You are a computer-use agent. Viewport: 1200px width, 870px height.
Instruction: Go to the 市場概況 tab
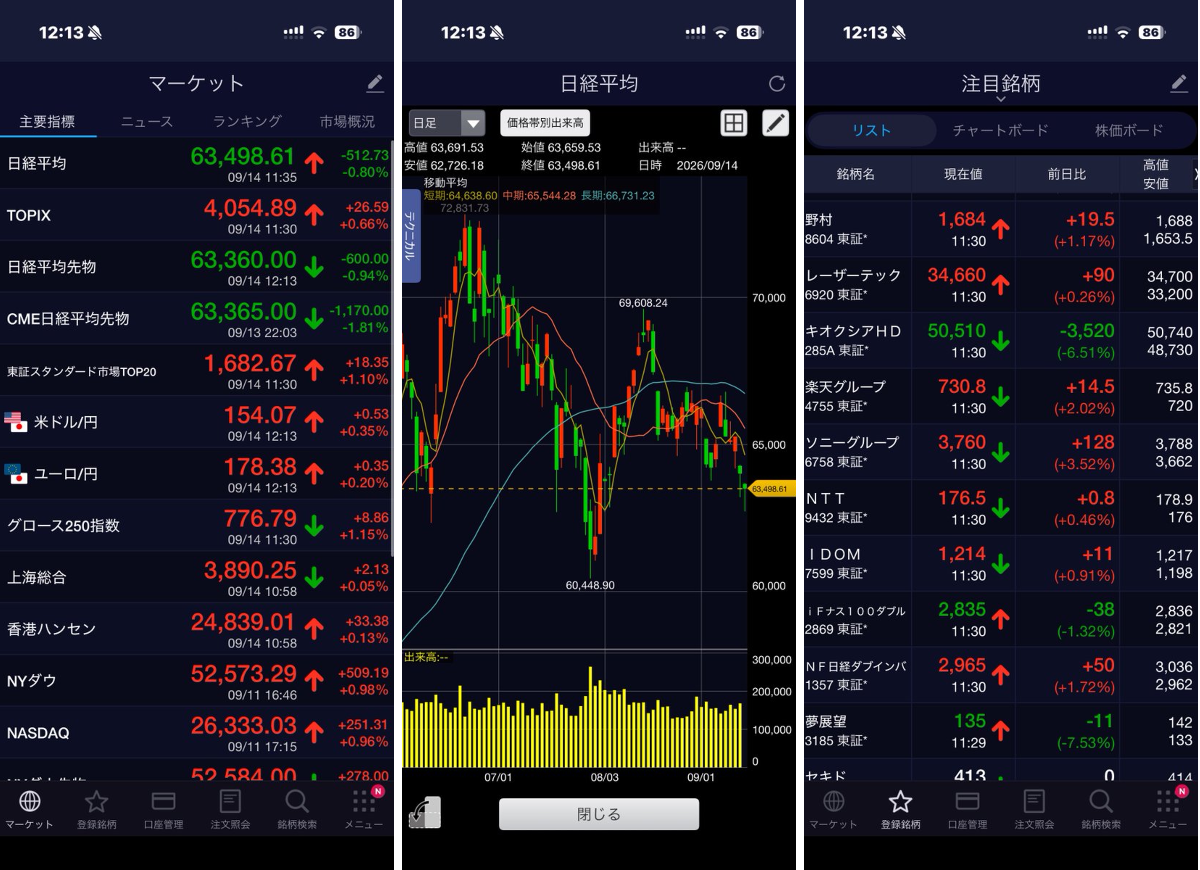(347, 121)
